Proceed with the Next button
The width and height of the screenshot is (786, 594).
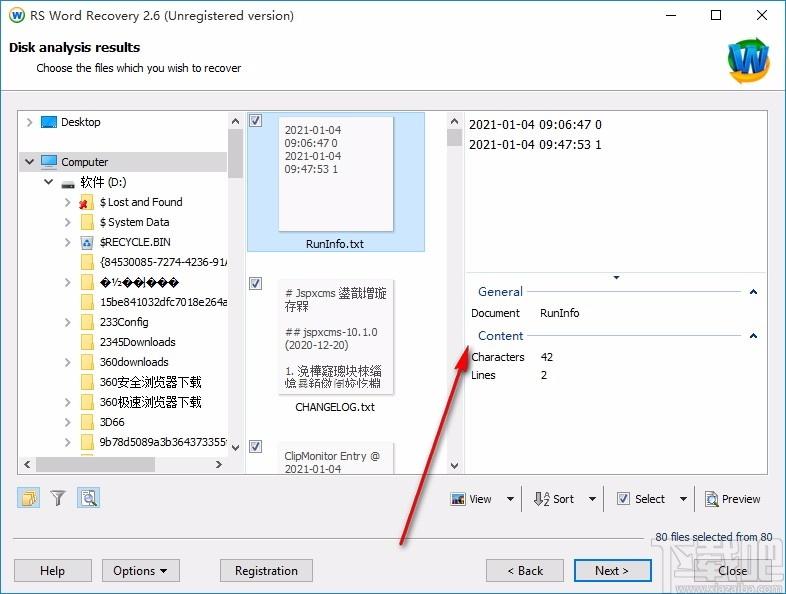tap(612, 570)
